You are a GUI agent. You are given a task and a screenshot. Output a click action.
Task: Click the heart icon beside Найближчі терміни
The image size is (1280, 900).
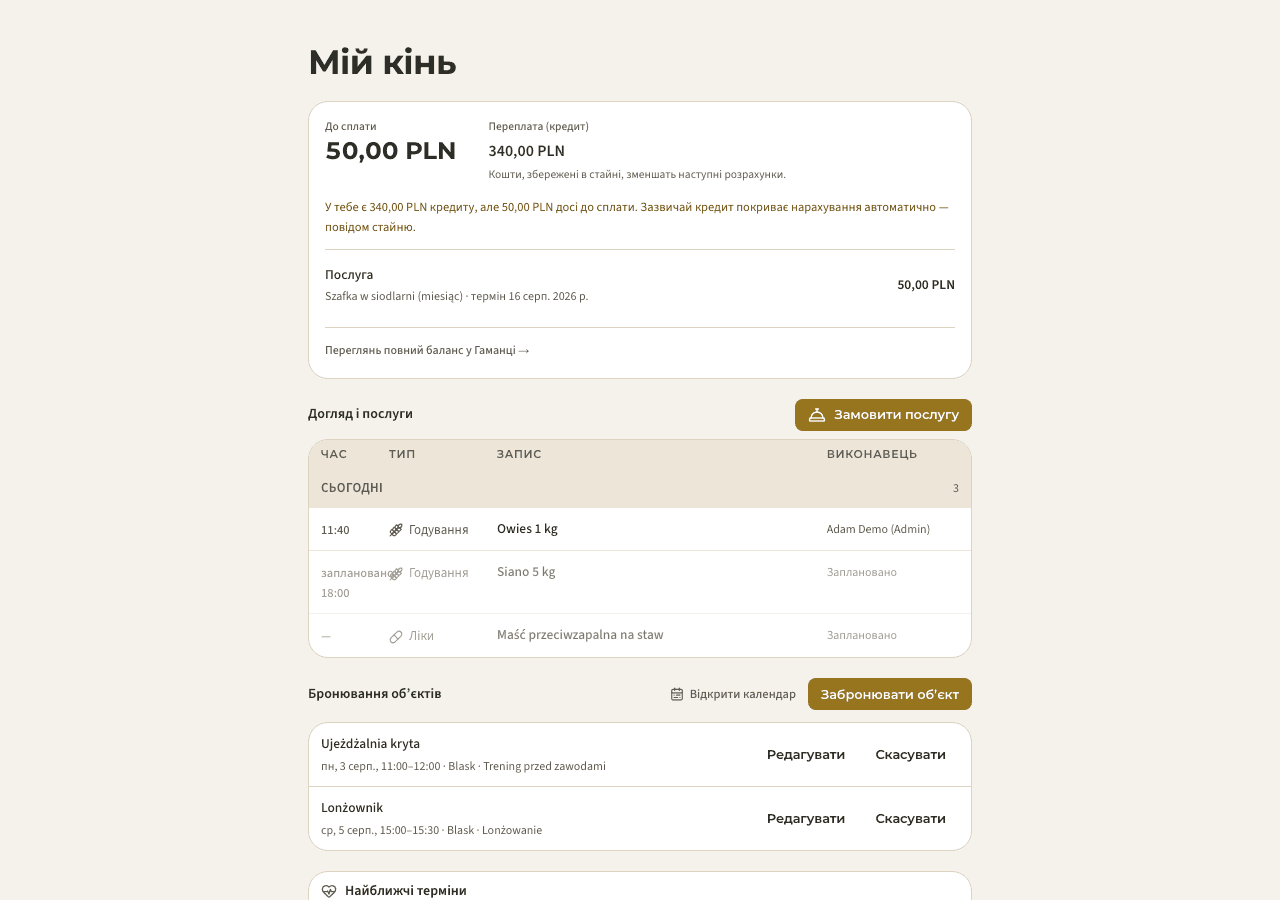pos(329,891)
